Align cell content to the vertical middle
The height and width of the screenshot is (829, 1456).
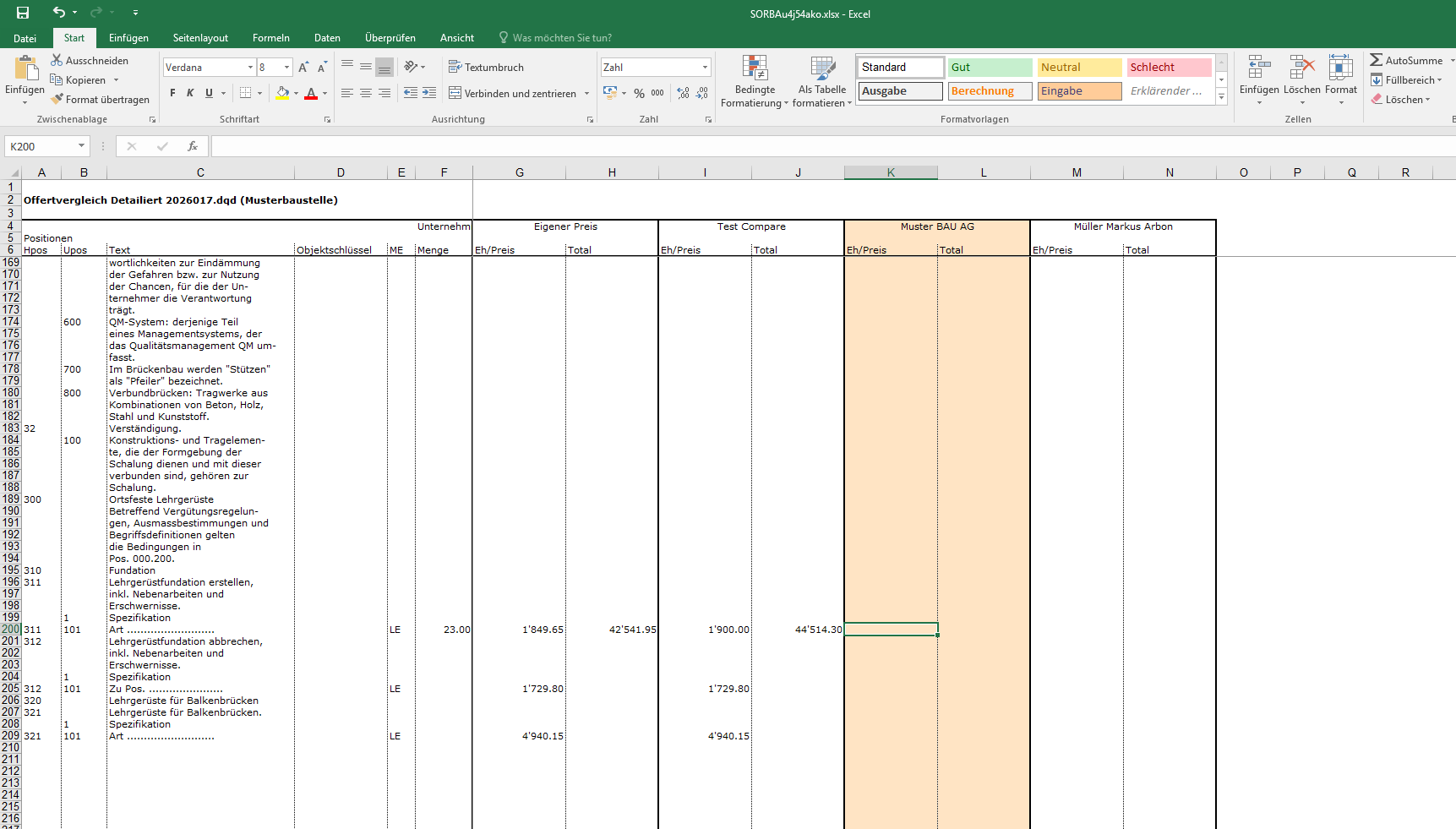coord(366,67)
